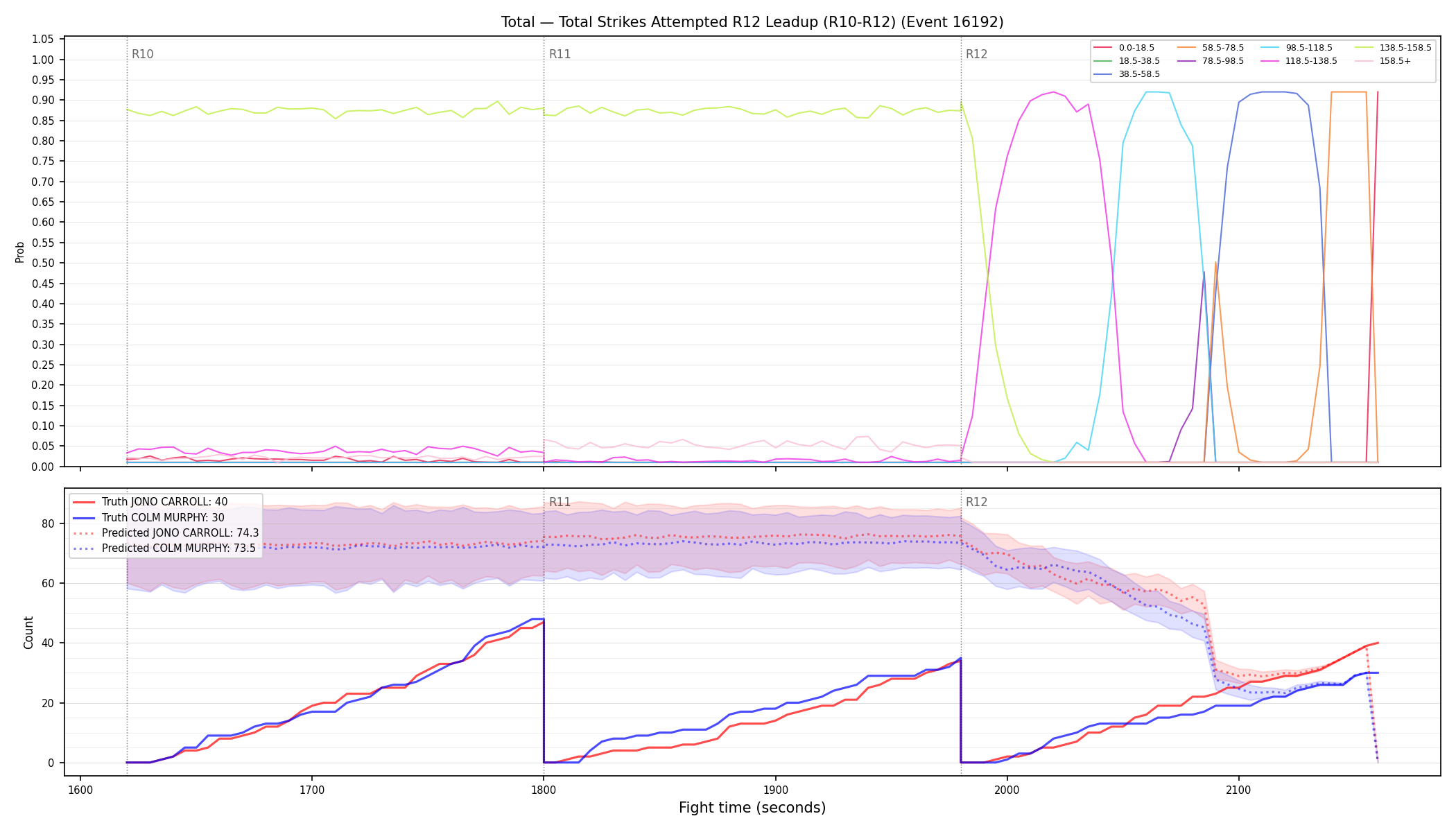Image resolution: width=1456 pixels, height=832 pixels.
Task: Click the 1900 x-axis tick label
Action: [x=775, y=790]
